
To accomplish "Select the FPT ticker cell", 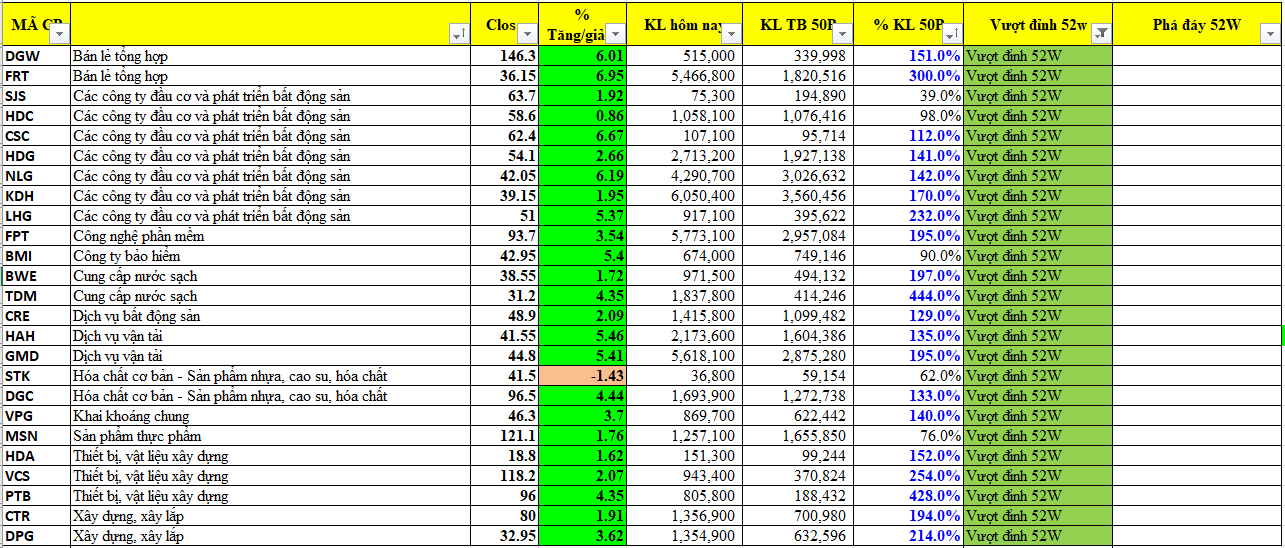I will coord(35,236).
